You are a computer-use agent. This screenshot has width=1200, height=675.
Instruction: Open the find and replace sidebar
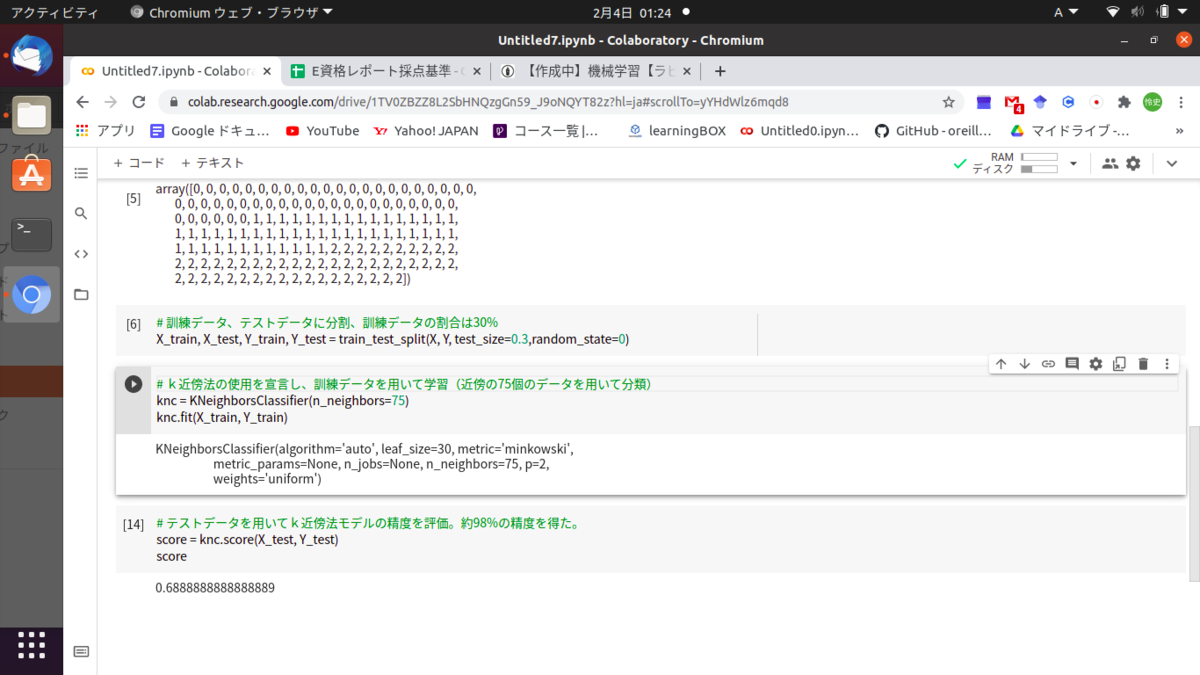click(81, 213)
